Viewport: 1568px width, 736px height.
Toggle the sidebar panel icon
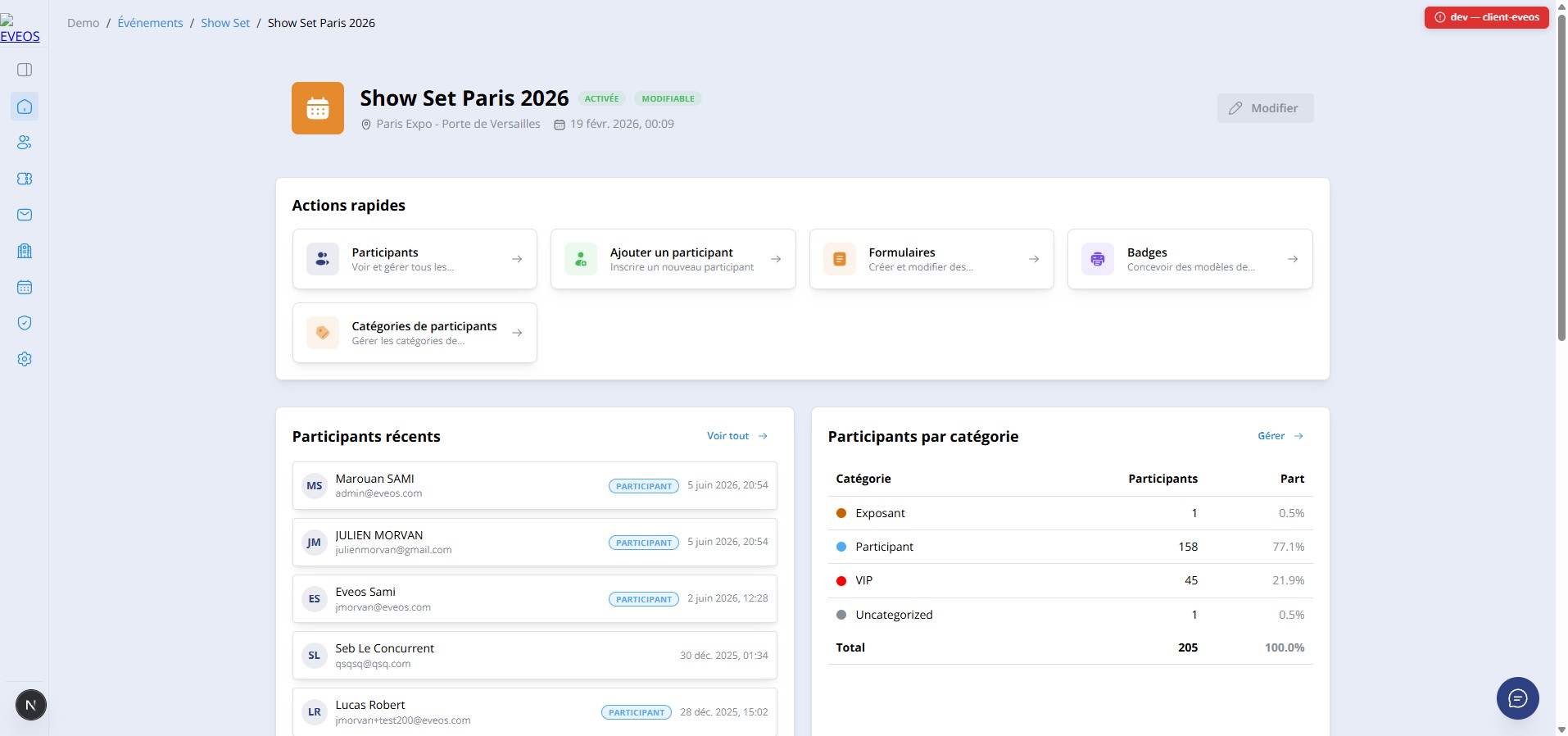[x=25, y=70]
